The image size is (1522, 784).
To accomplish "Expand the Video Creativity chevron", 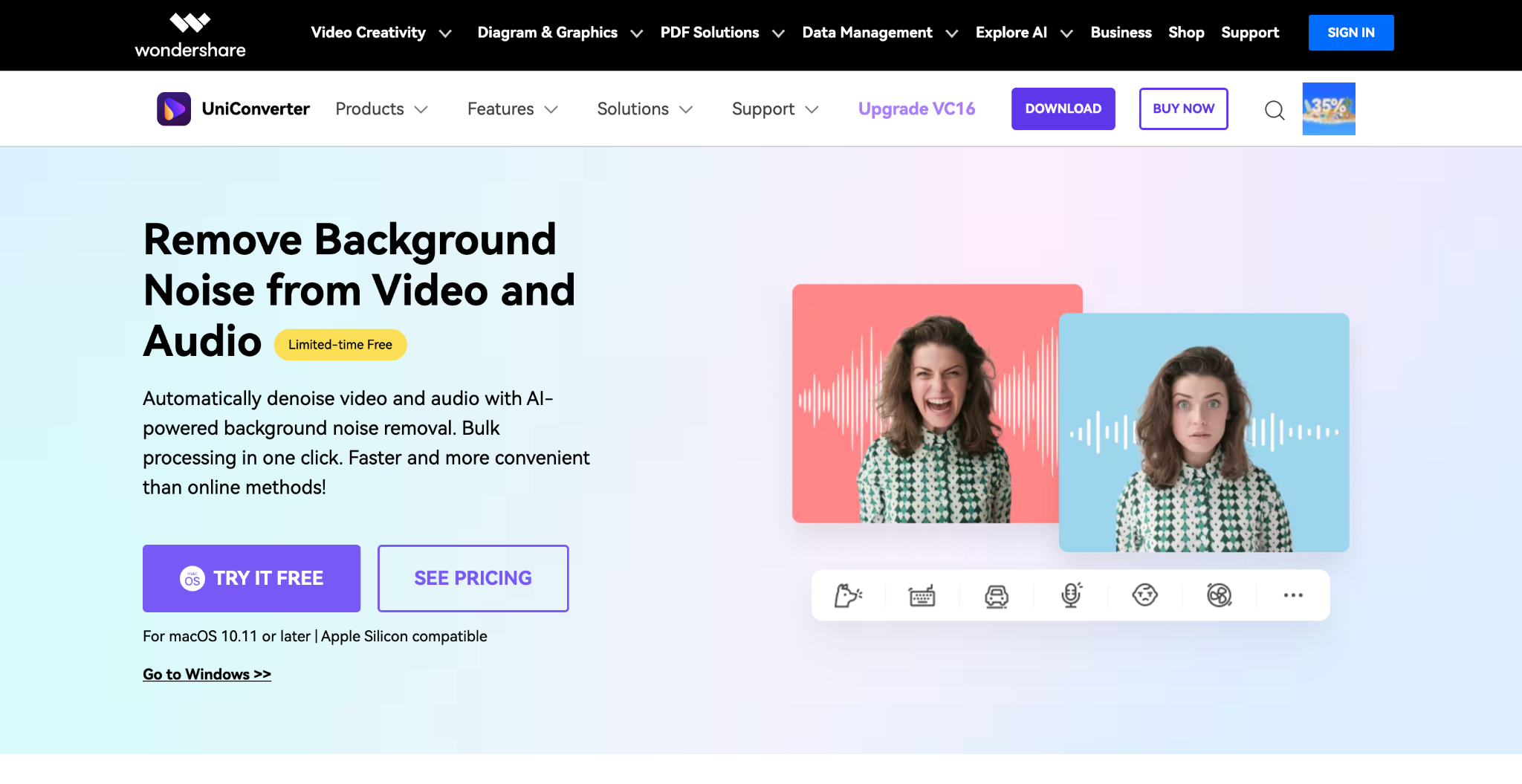I will click(445, 33).
